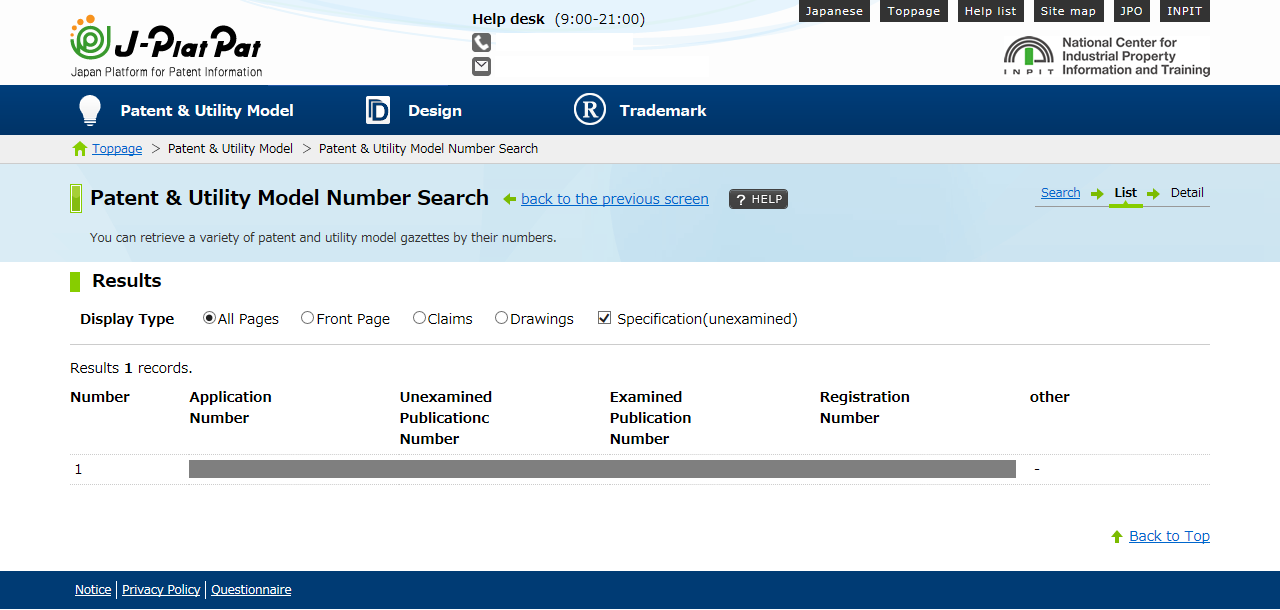Click the J-PlatPat logo
Viewport: 1280px width, 610px height.
coord(166,46)
